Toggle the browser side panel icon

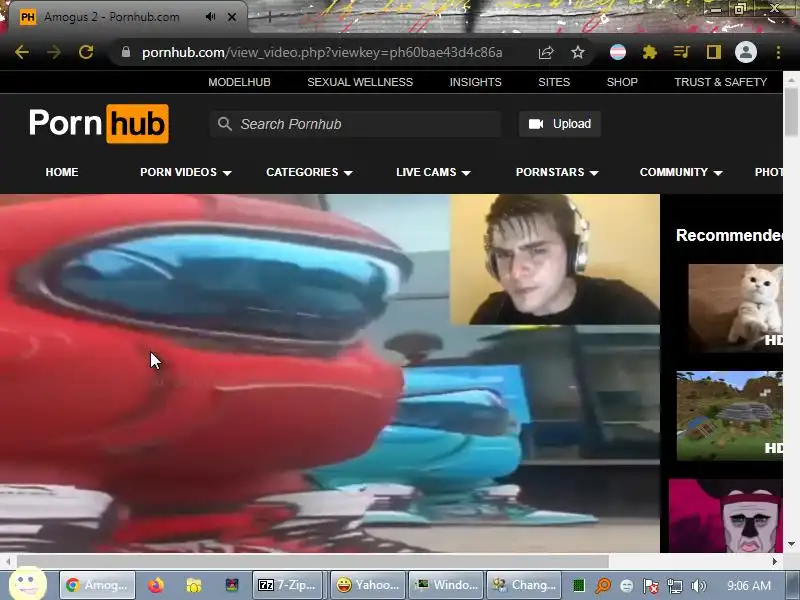click(713, 52)
